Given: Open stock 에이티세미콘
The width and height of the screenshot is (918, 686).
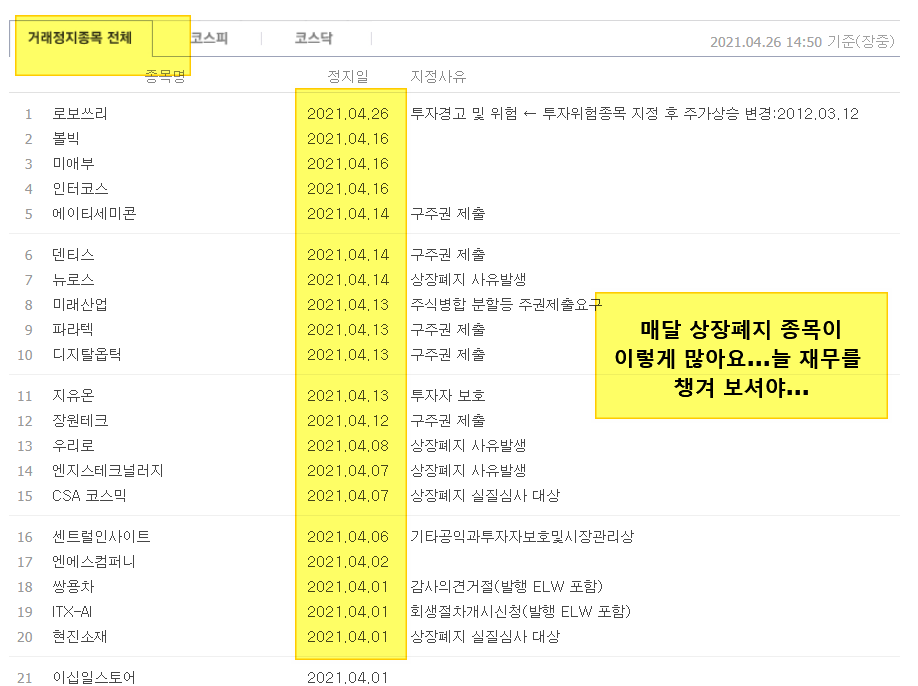Looking at the screenshot, I should click(94, 214).
